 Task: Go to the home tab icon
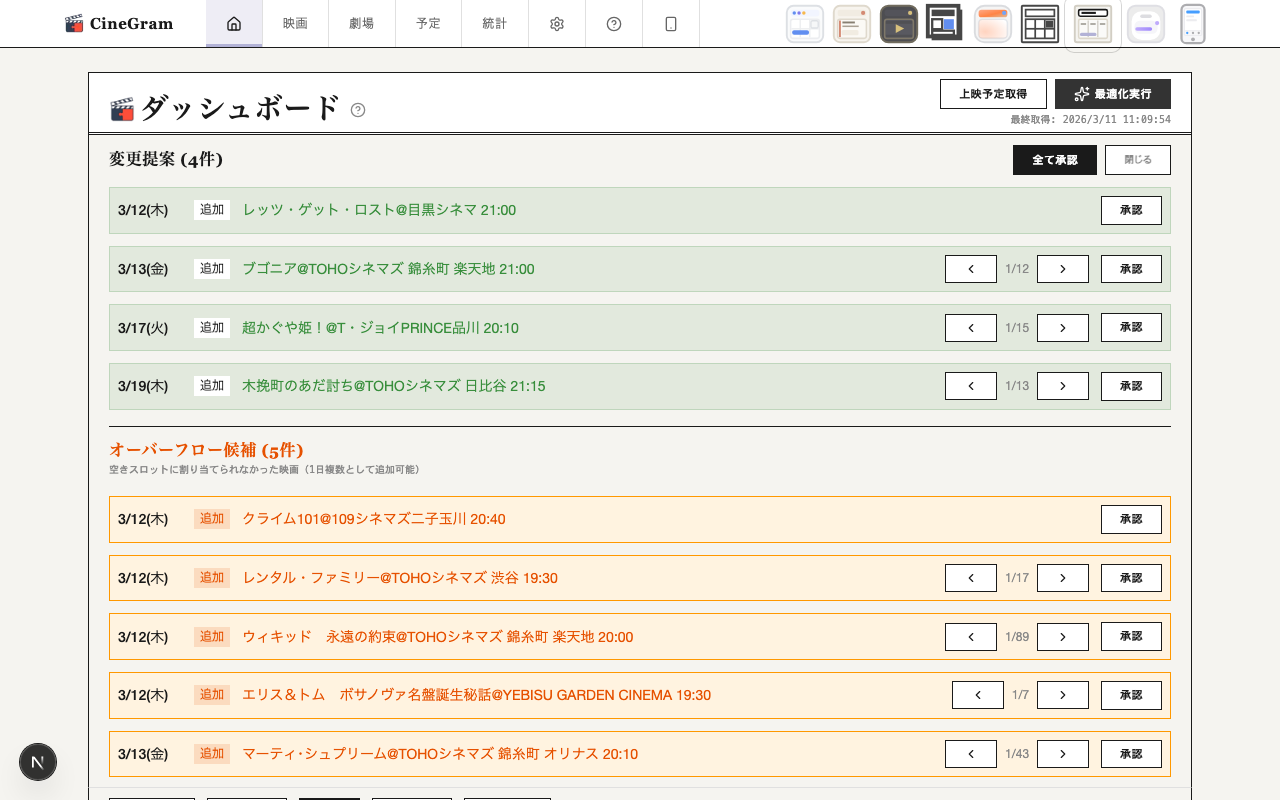pos(234,24)
